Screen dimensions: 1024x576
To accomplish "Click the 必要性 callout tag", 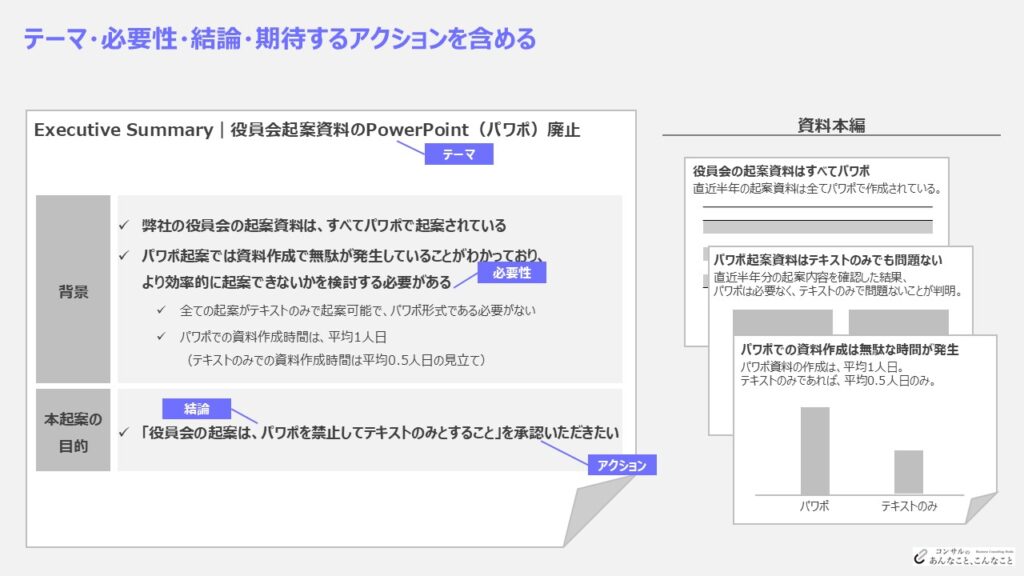I will point(511,272).
